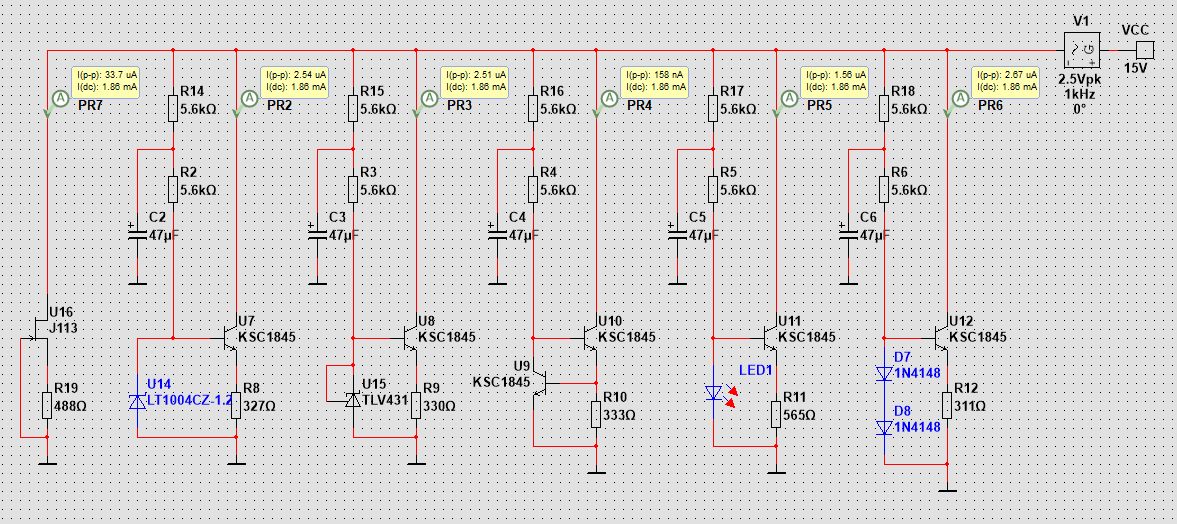Click the PR6 readout showing 2.67 uA
Image resolution: width=1177 pixels, height=524 pixels.
click(x=1006, y=81)
